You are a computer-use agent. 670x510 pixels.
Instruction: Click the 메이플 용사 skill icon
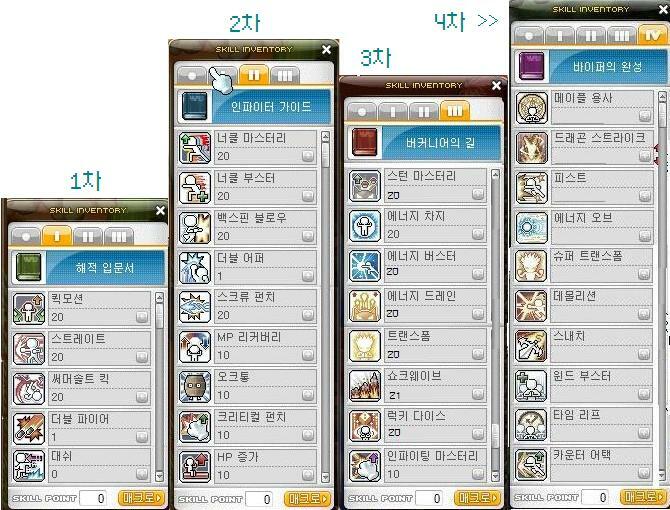[x=532, y=108]
